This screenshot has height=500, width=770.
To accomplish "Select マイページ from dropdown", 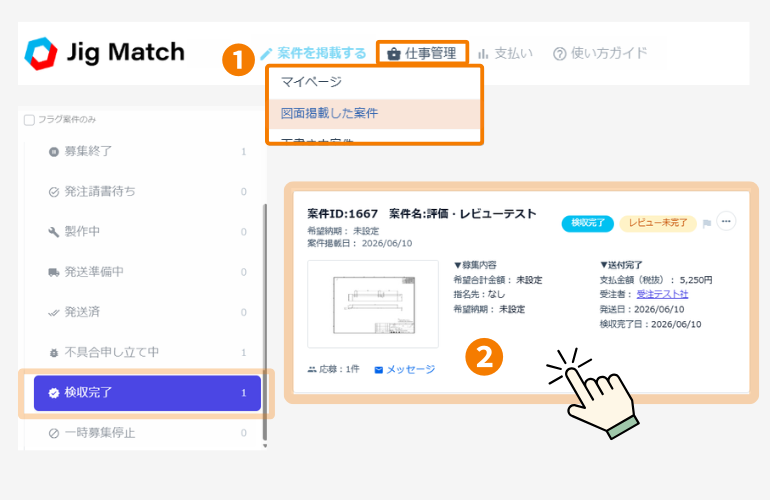I will pos(374,82).
